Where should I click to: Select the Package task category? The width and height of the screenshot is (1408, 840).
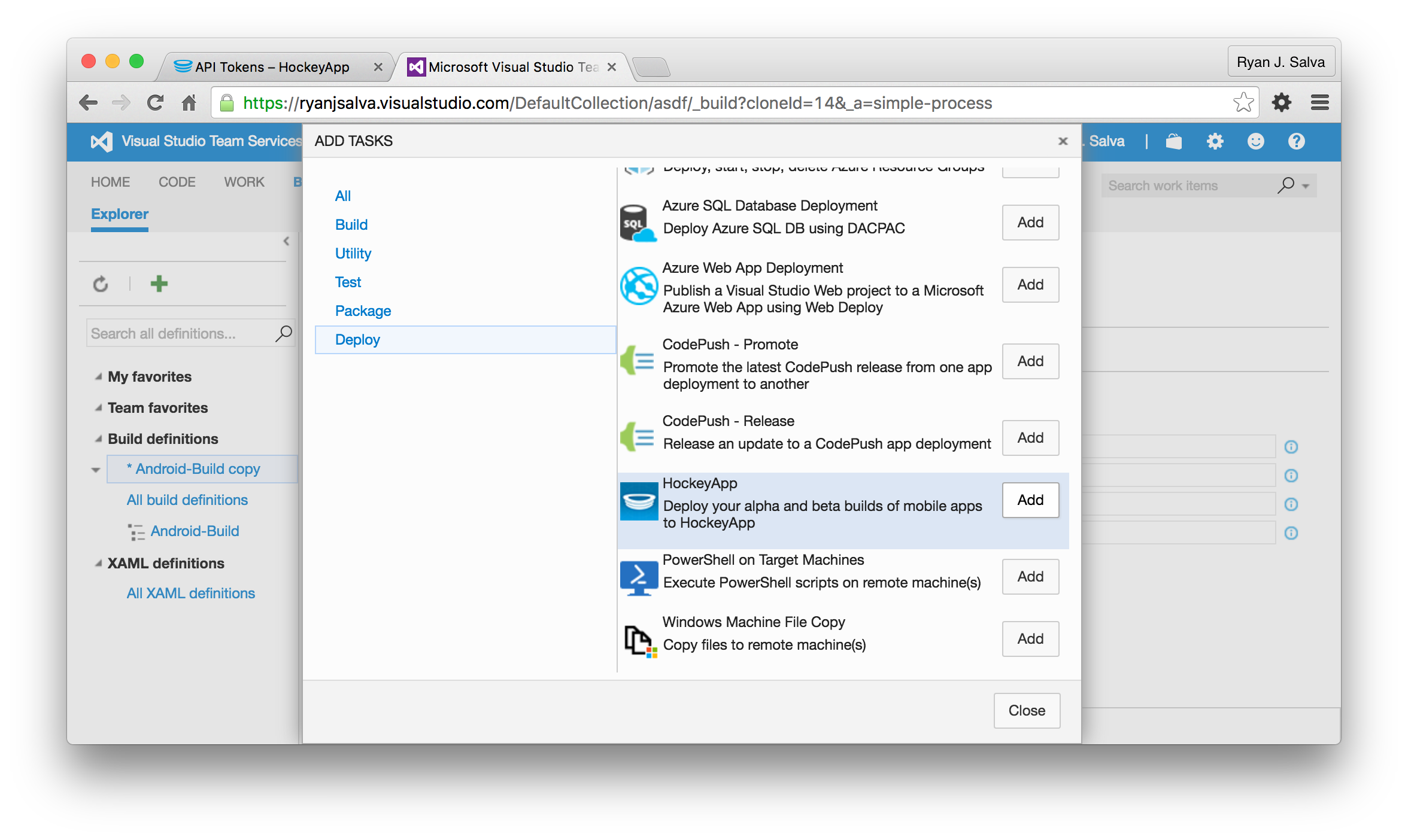(363, 311)
